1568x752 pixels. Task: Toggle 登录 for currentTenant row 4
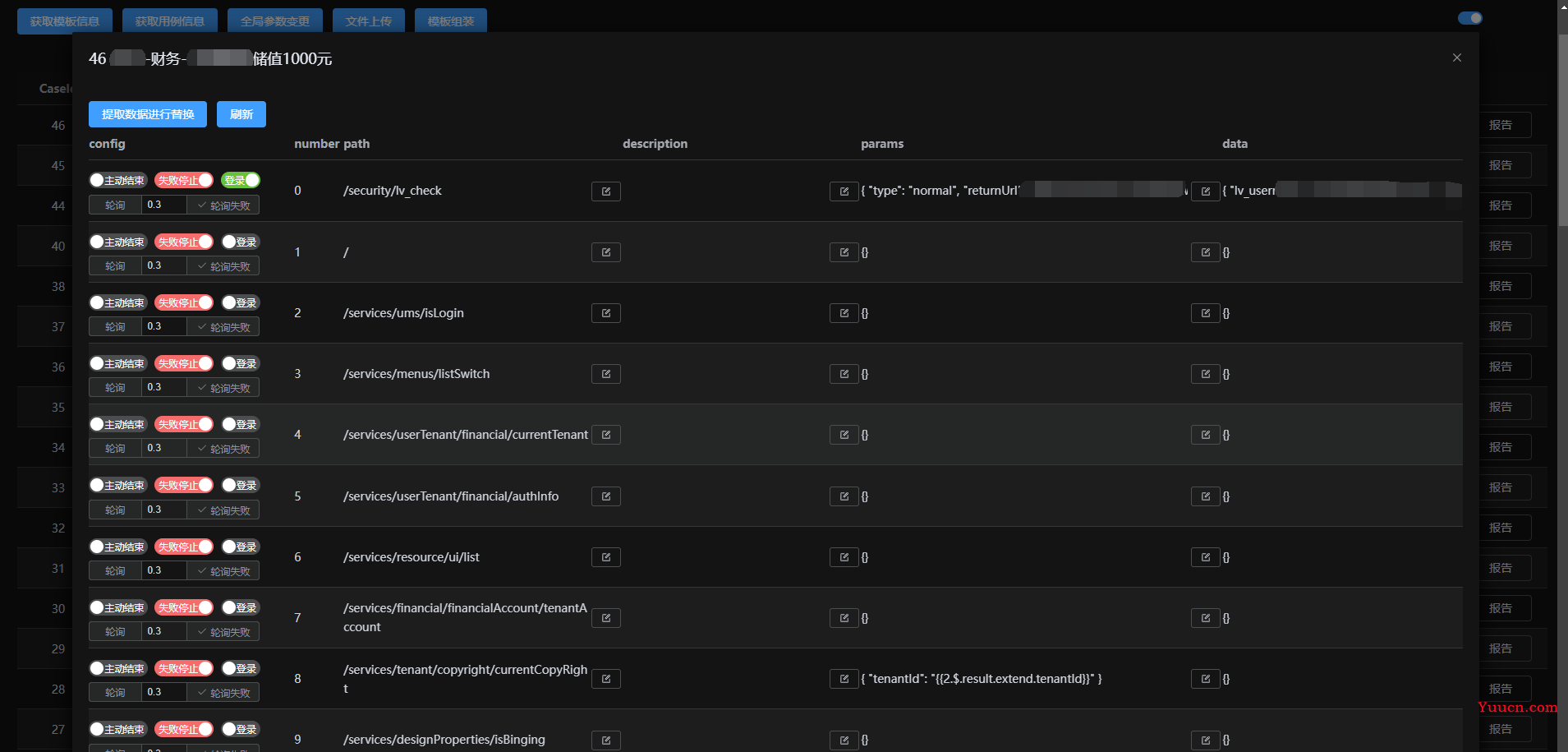tap(241, 424)
